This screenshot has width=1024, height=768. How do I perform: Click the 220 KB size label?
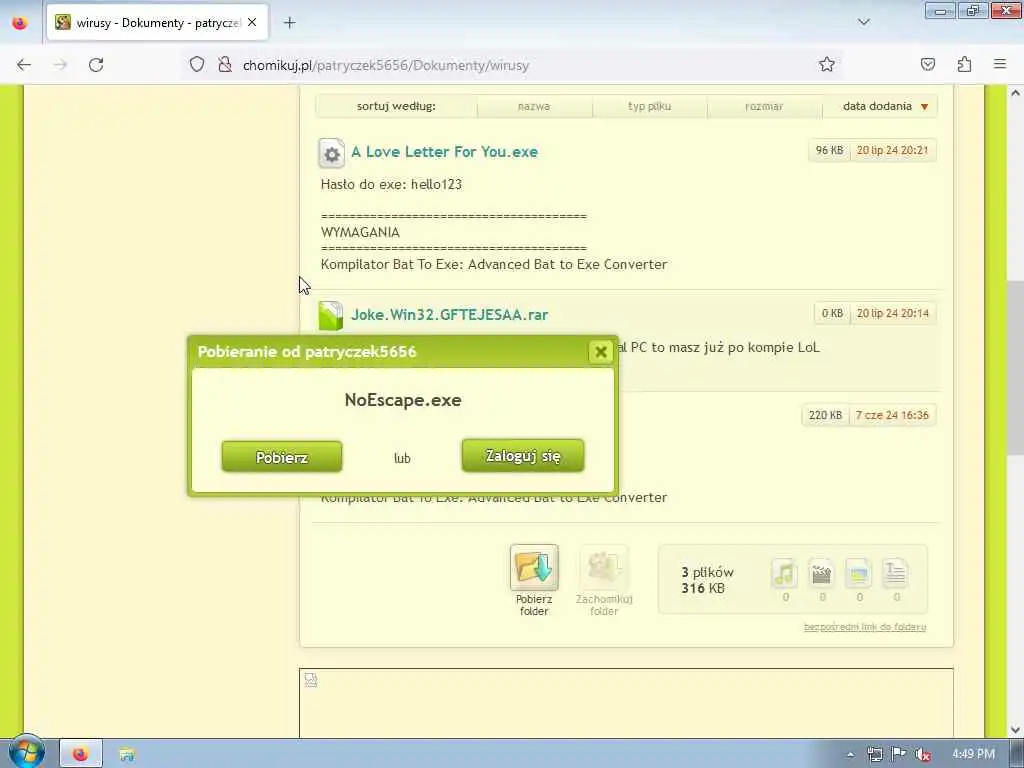coord(825,415)
